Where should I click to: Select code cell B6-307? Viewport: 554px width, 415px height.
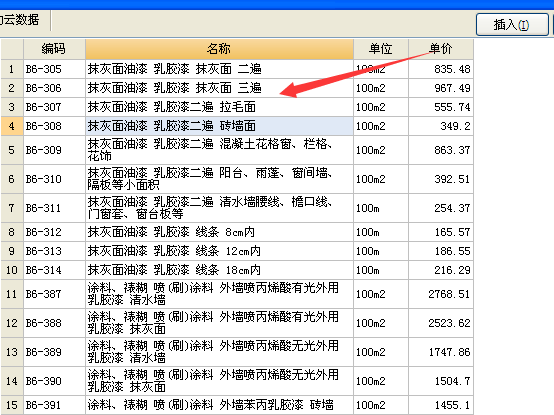(x=54, y=107)
